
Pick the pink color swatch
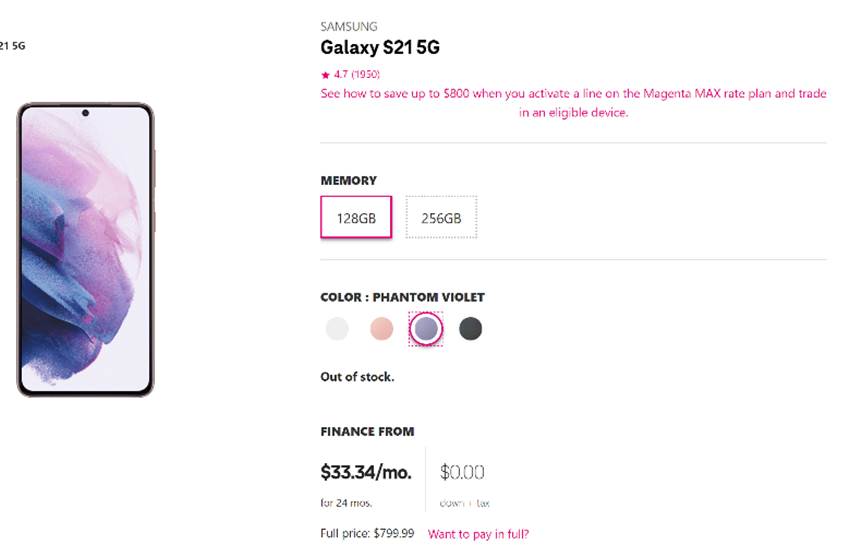coord(381,328)
